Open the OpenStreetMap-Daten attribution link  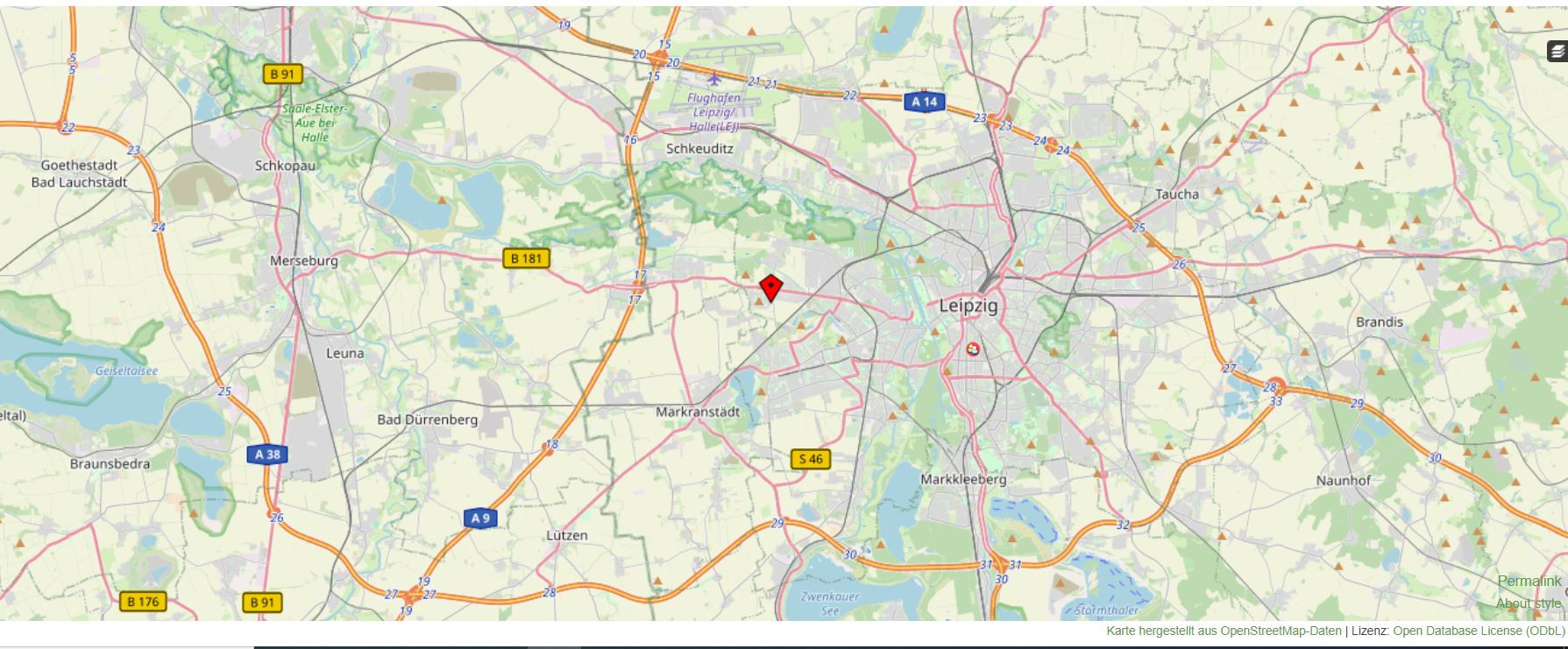tap(1281, 631)
